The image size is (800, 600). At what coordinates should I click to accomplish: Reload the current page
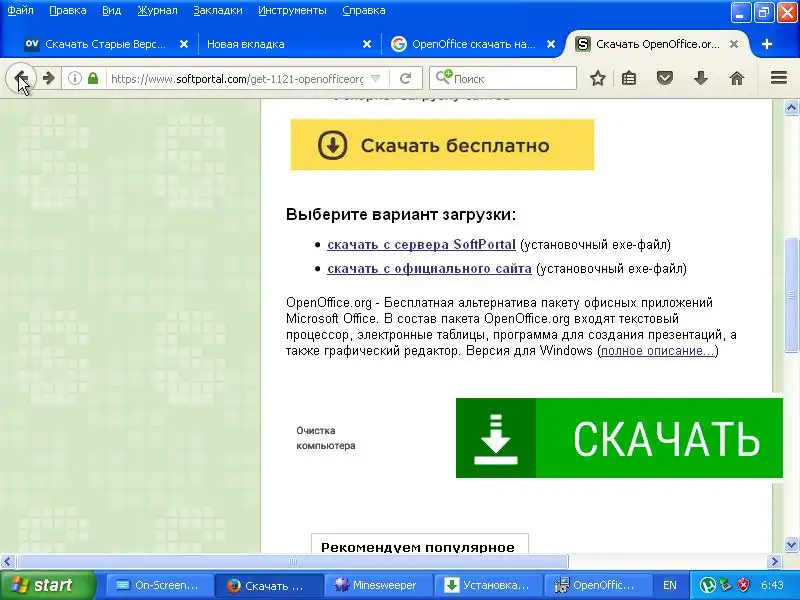(406, 78)
